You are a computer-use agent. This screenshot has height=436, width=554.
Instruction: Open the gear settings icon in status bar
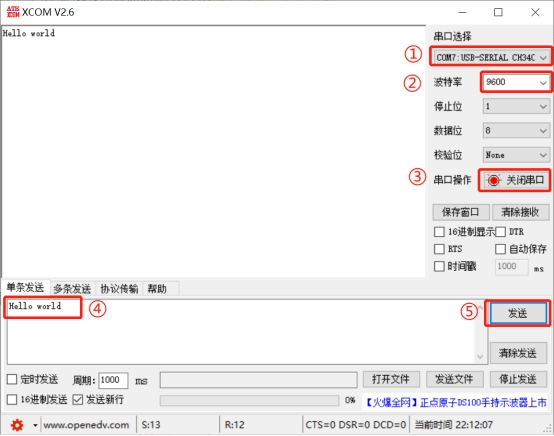coord(17,425)
